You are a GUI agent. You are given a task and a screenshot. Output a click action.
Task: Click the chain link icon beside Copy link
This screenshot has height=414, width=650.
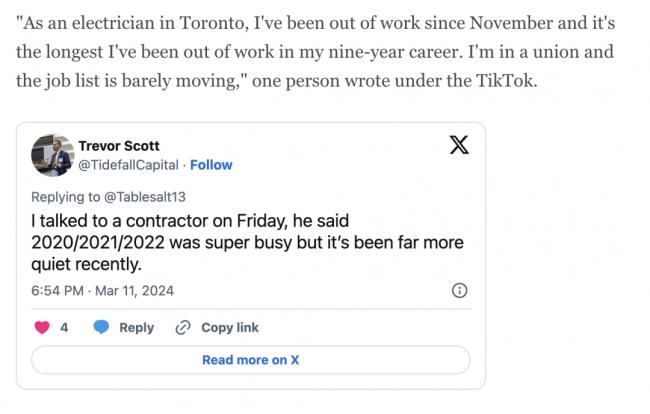[x=183, y=327]
